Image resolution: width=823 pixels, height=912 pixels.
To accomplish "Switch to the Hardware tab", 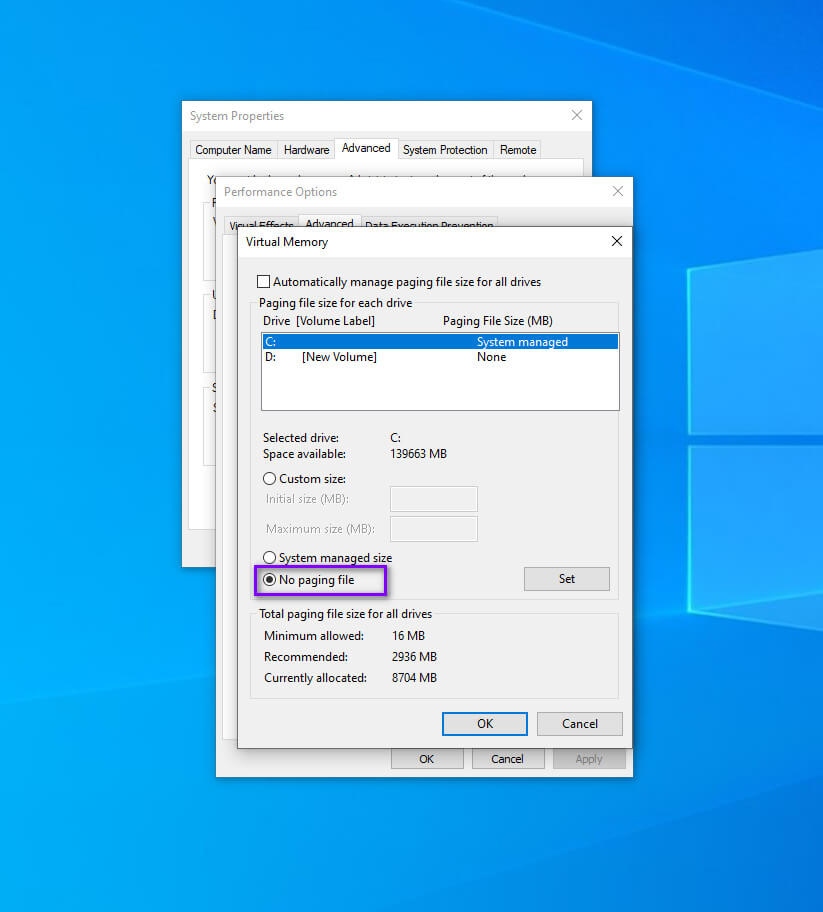I will click(x=307, y=149).
